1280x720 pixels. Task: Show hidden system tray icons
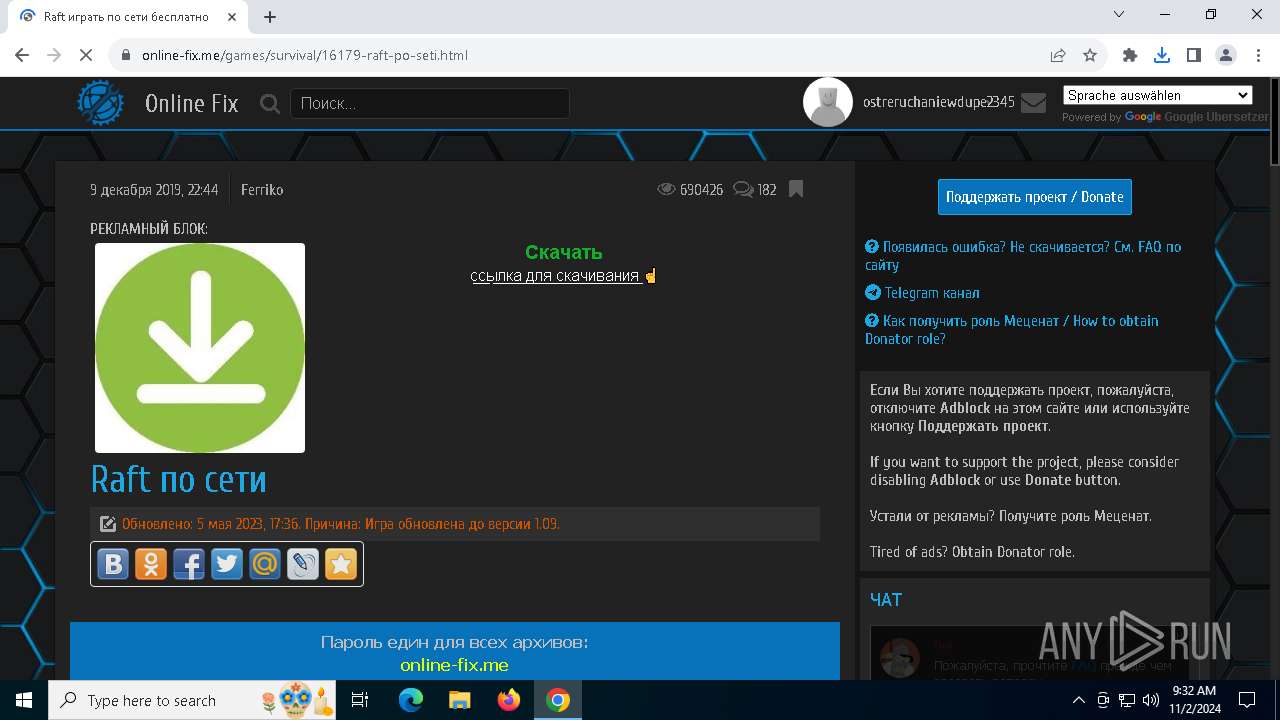tap(1078, 700)
